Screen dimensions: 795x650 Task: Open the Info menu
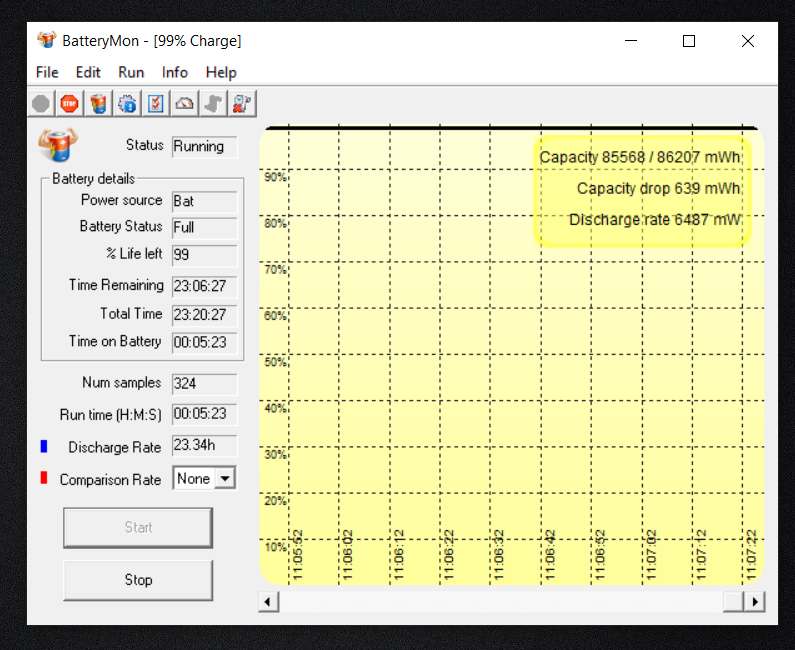175,72
